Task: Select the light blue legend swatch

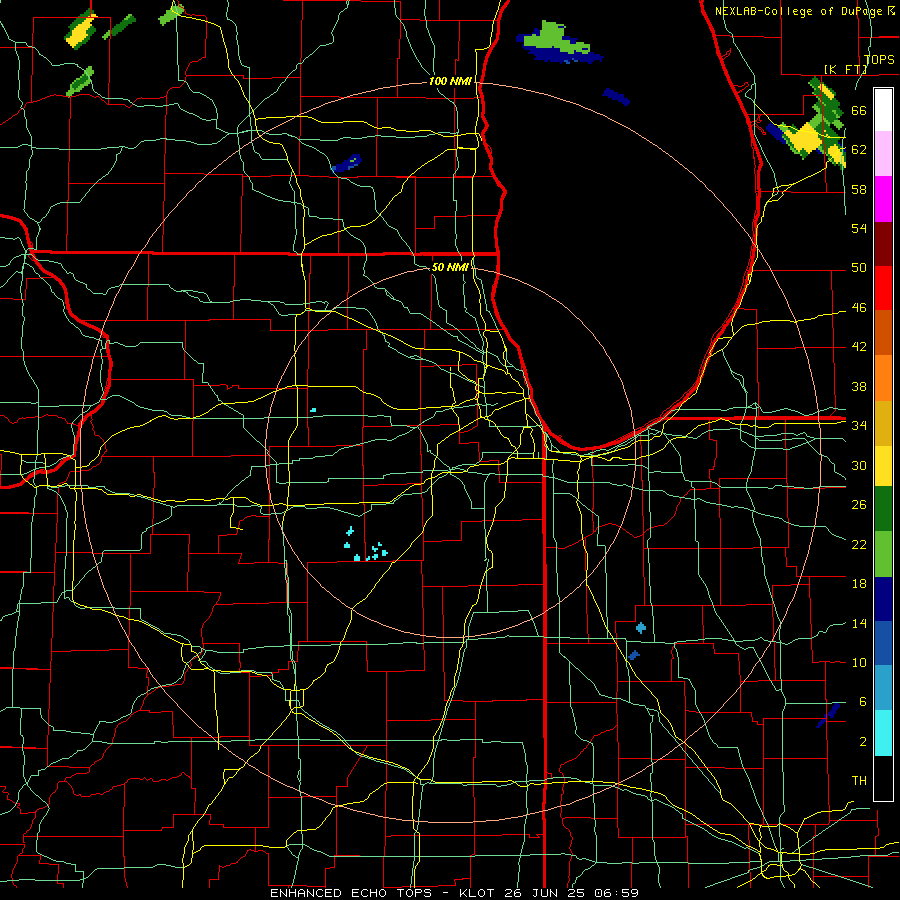Action: pyautogui.click(x=883, y=688)
